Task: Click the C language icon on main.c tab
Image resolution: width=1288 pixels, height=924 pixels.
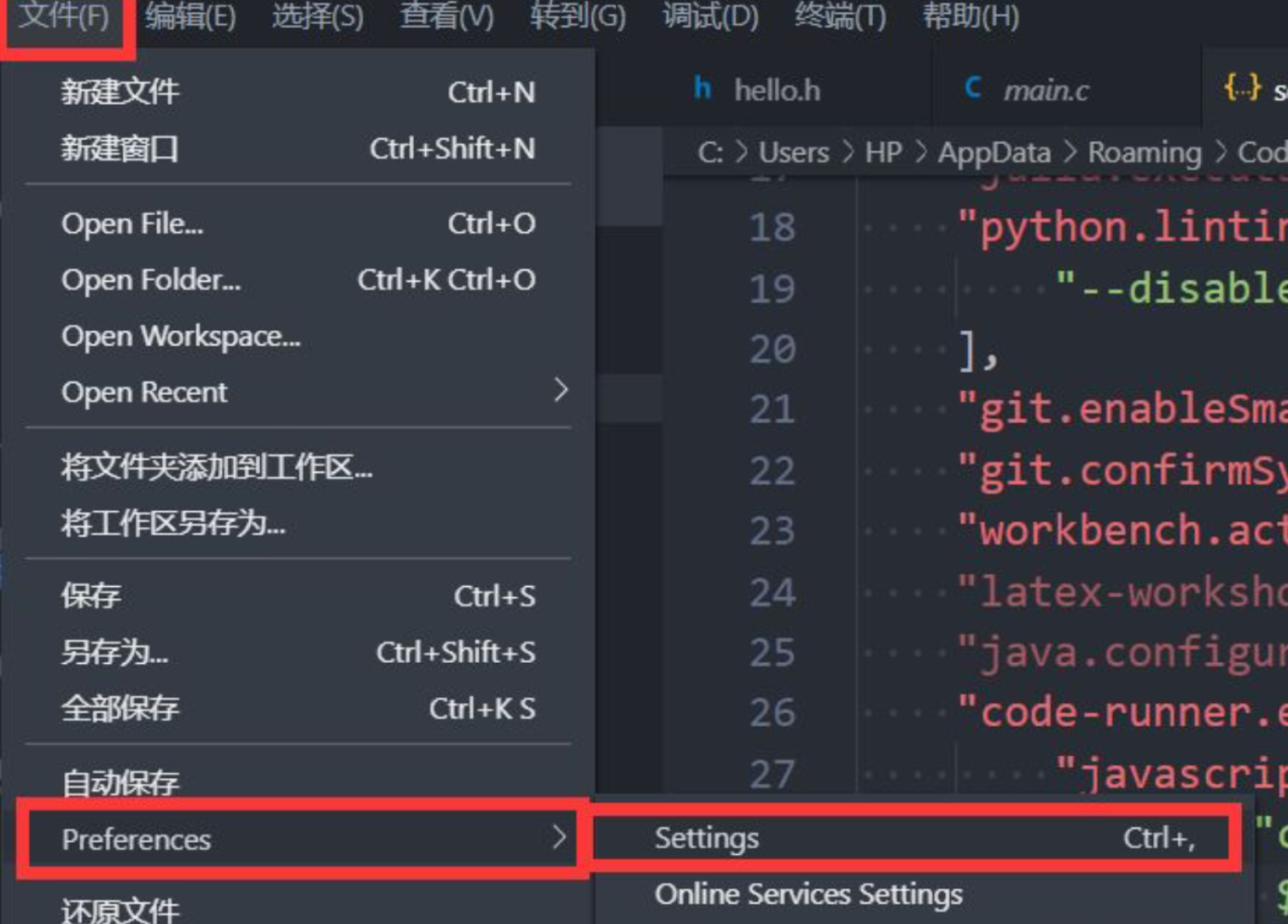Action: 972,88
